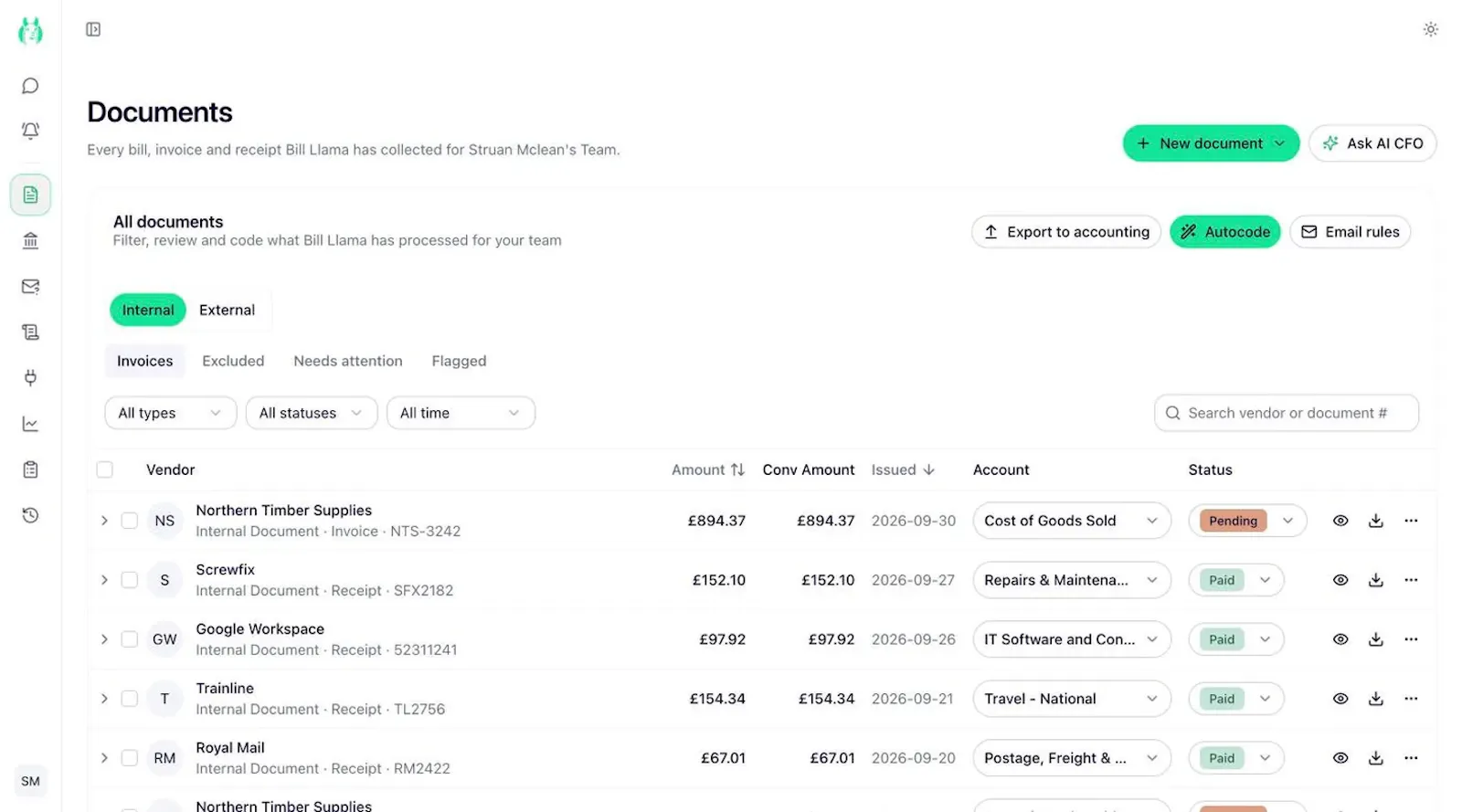The width and height of the screenshot is (1462, 812).
Task: Download the Screwfix receipt
Action: coord(1375,580)
